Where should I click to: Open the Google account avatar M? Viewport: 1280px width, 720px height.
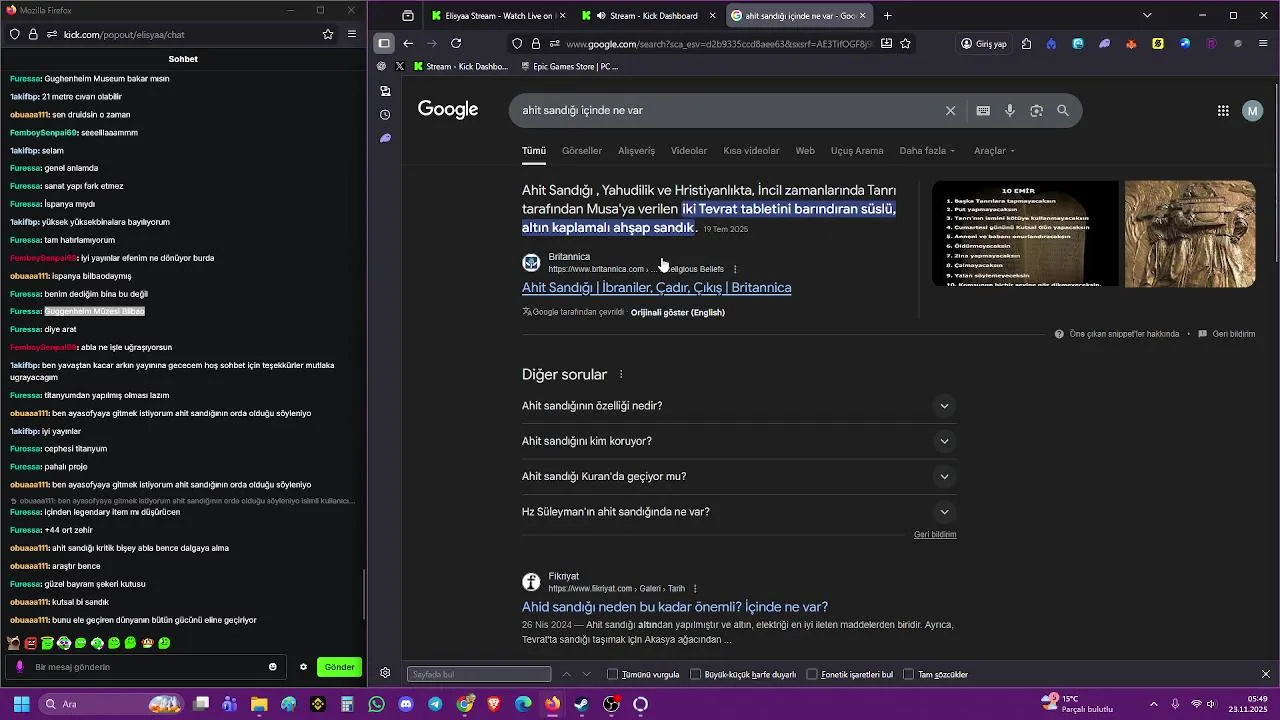coord(1252,111)
